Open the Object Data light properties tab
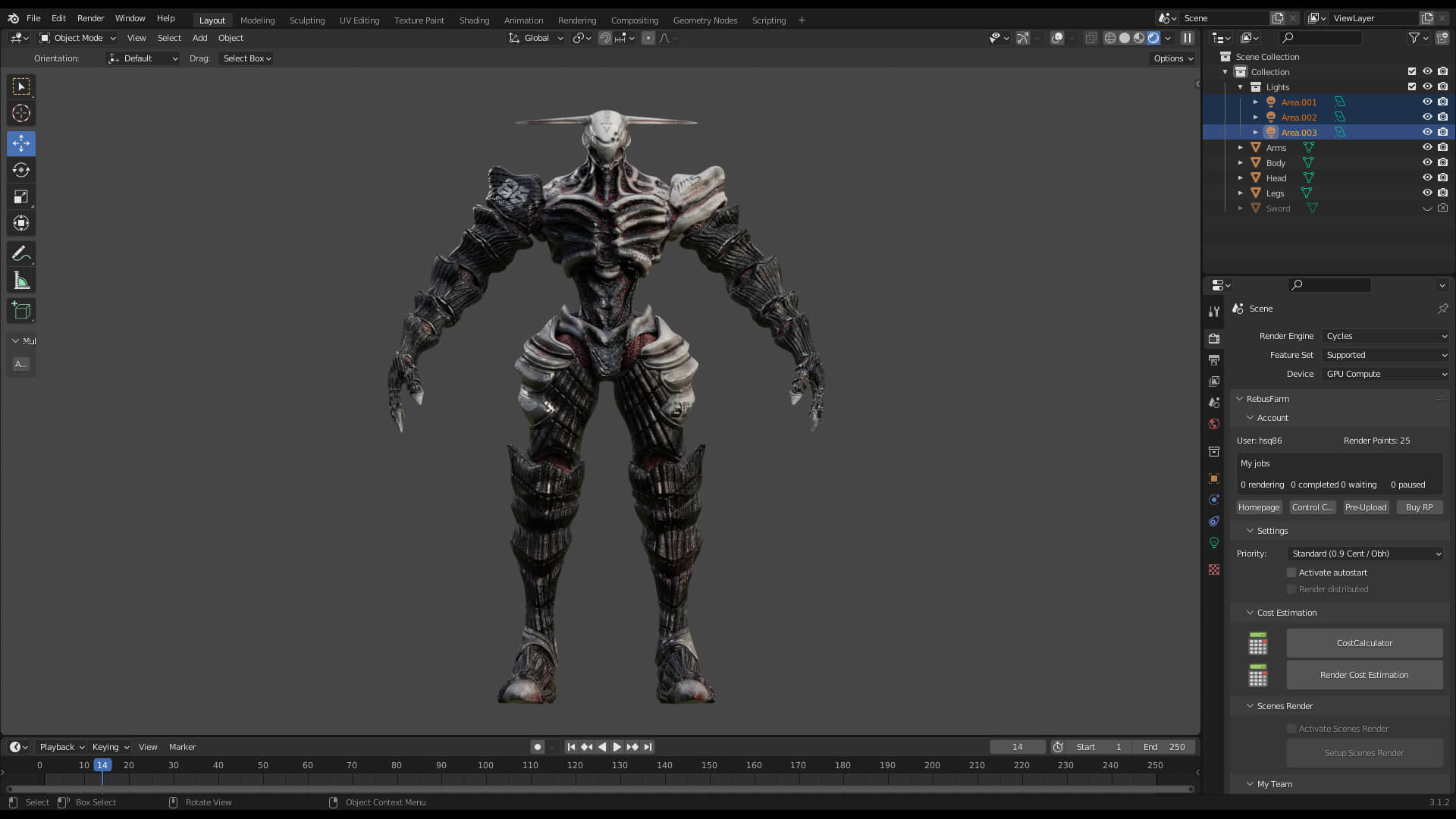This screenshot has width=1456, height=819. (1214, 542)
